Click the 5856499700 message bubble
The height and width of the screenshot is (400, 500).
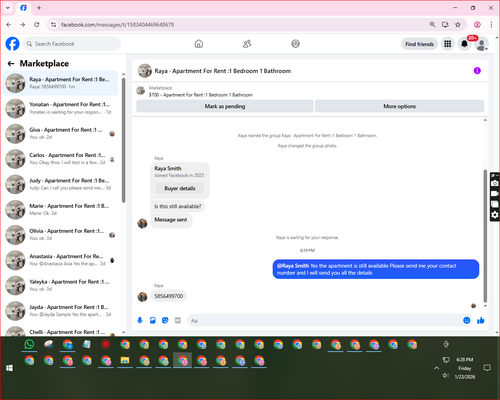click(169, 296)
